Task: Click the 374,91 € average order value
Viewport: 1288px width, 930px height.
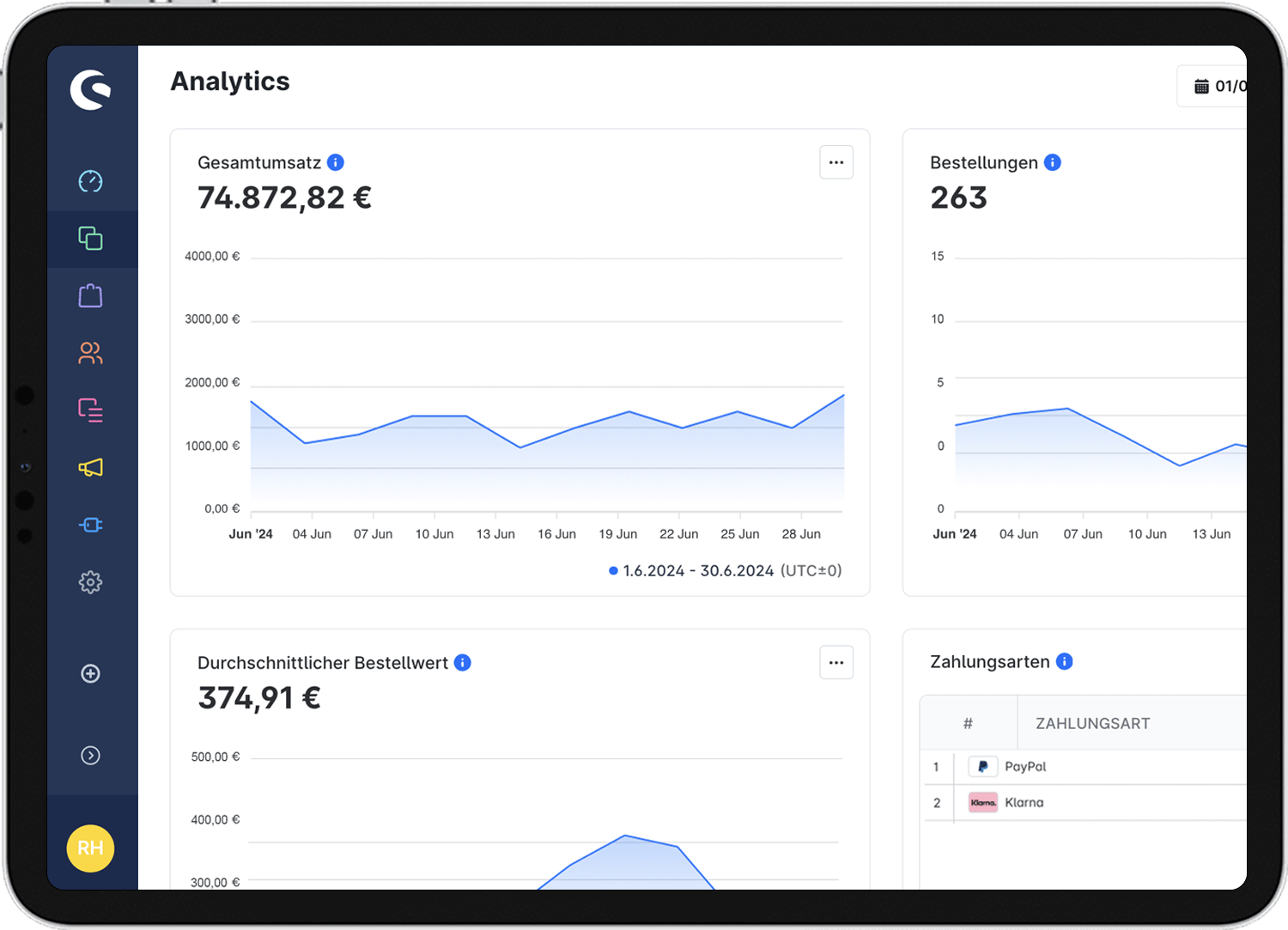Action: click(x=259, y=697)
